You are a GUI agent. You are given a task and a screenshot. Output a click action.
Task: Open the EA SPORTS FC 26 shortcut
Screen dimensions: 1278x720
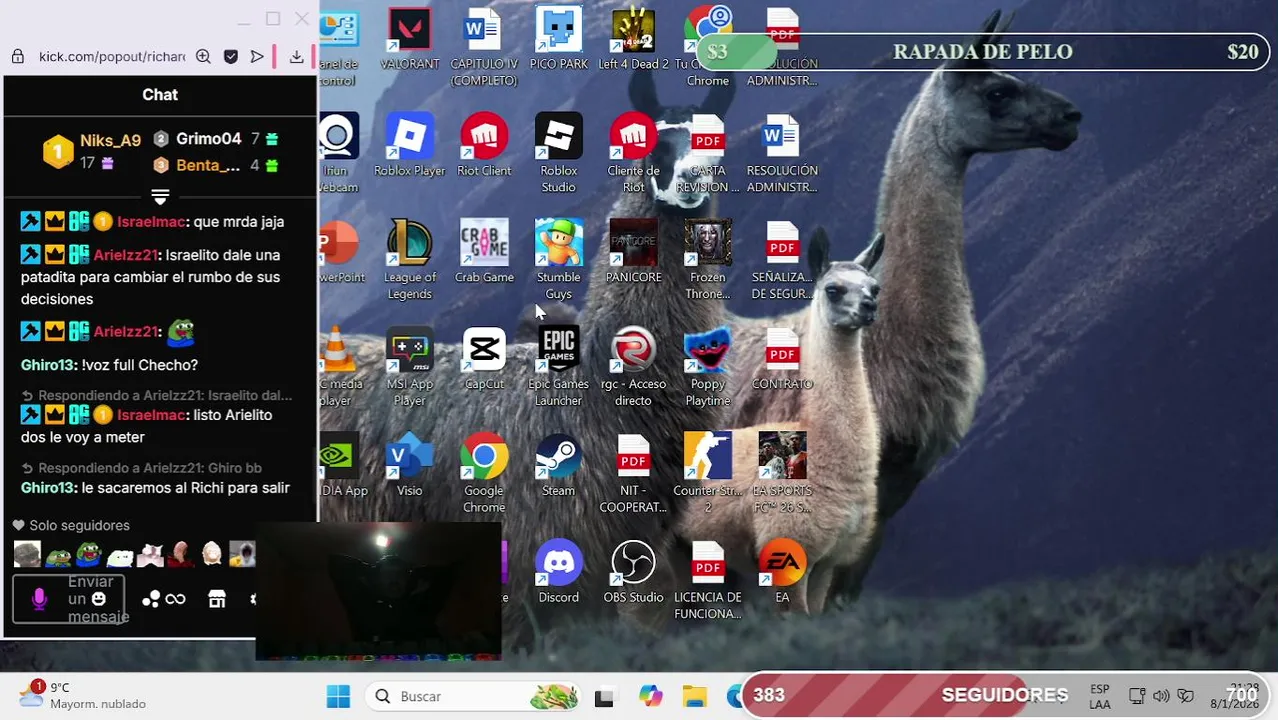(782, 474)
